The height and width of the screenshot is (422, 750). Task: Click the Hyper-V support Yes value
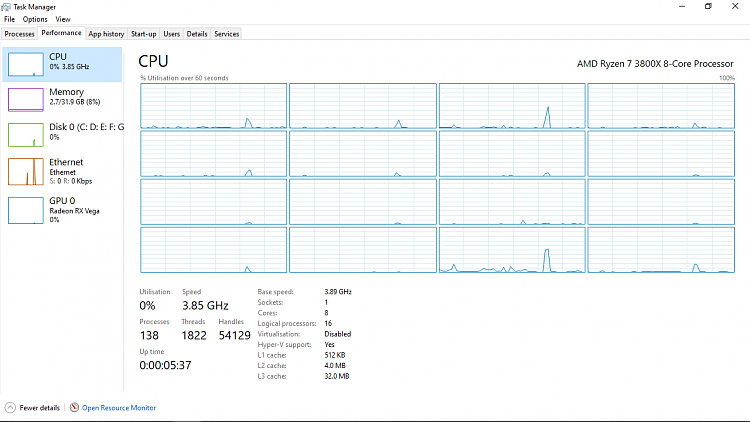click(330, 344)
